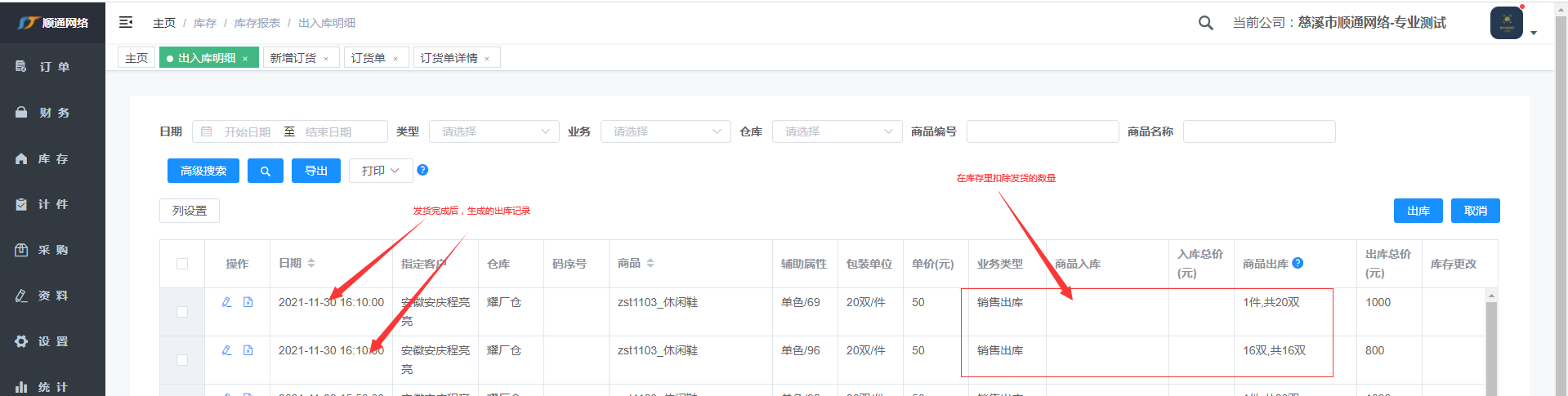Open 库存 in the left sidebar

(52, 158)
